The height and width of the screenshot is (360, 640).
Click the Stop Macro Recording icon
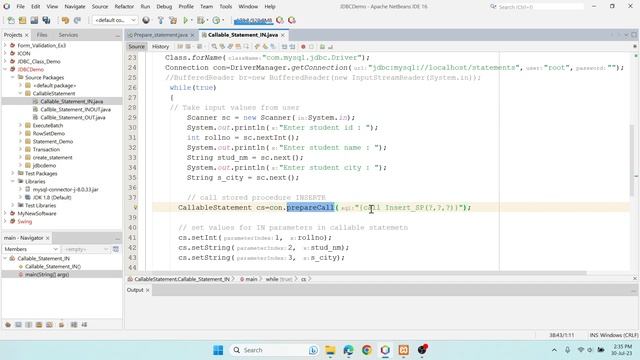[311, 47]
